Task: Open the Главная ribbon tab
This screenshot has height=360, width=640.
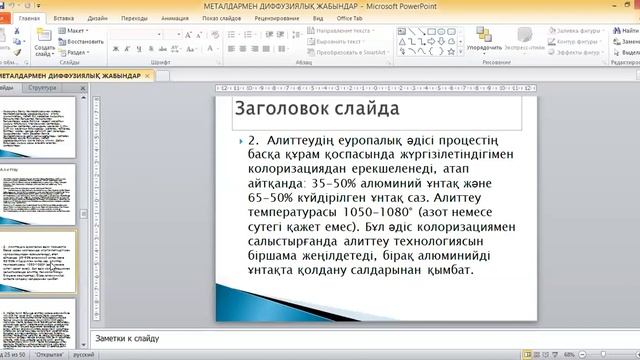Action: [29, 18]
